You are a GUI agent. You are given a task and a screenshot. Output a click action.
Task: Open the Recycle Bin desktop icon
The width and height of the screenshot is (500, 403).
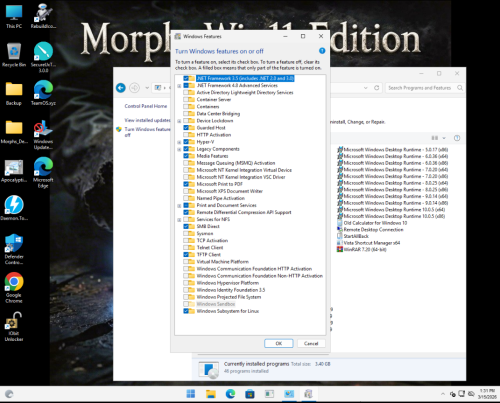click(x=14, y=55)
